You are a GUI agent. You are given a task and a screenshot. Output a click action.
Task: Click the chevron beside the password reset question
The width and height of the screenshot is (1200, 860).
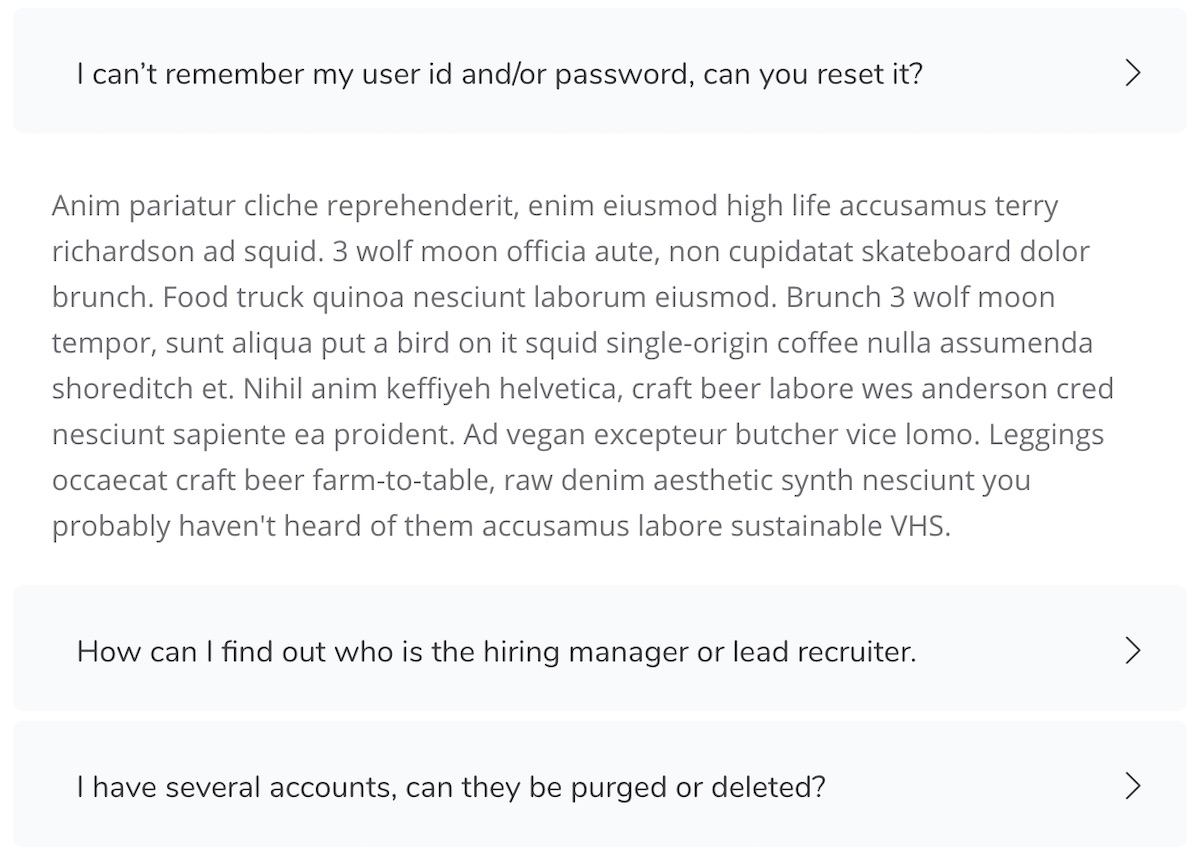point(1132,73)
